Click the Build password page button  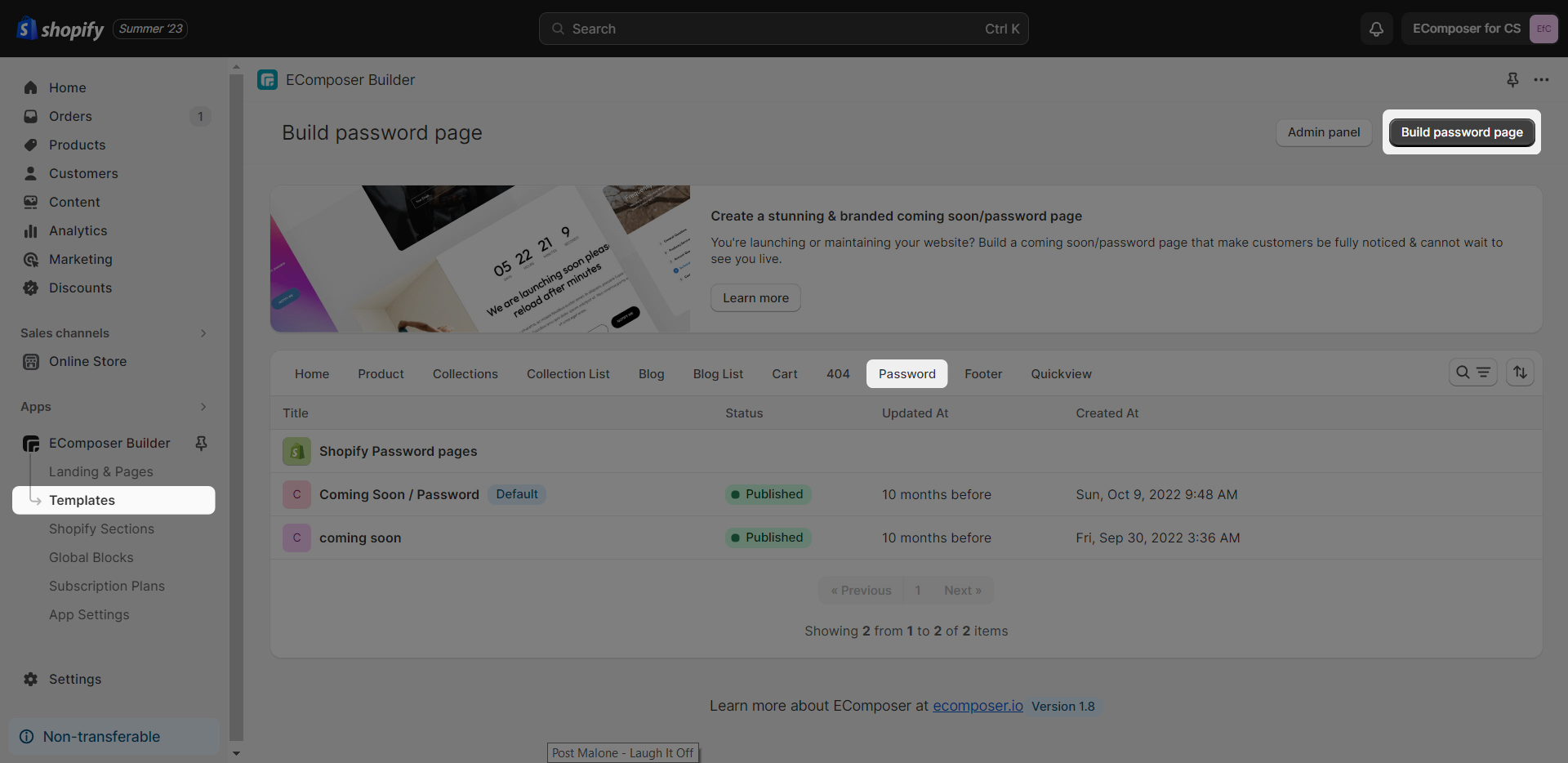click(1462, 132)
